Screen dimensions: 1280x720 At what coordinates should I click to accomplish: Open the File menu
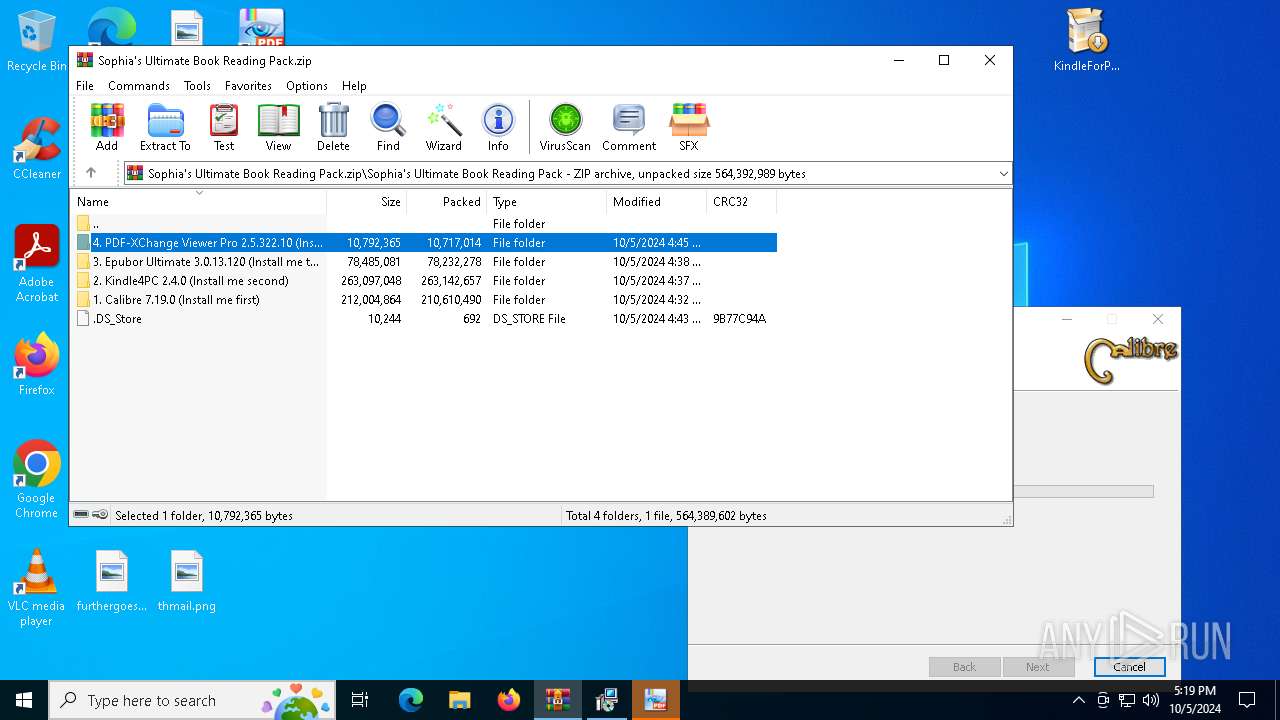[x=85, y=86]
